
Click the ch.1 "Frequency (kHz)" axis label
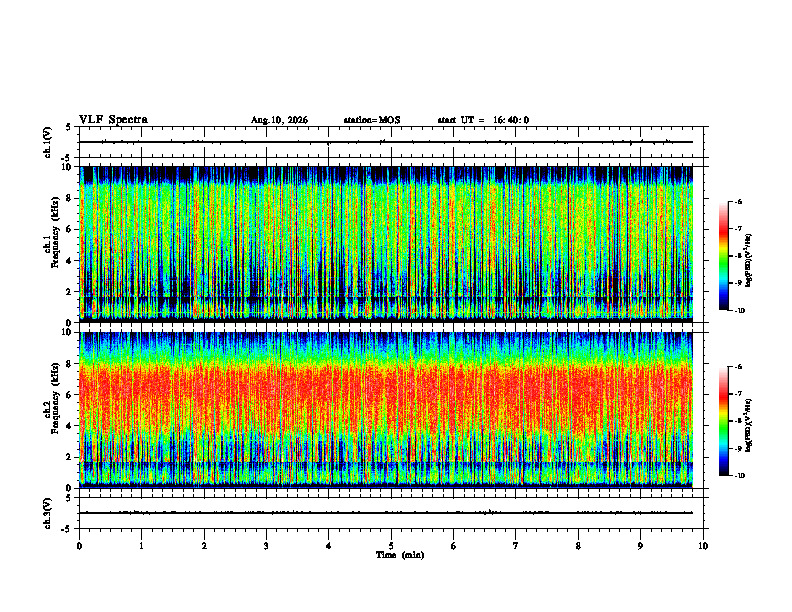click(x=55, y=234)
